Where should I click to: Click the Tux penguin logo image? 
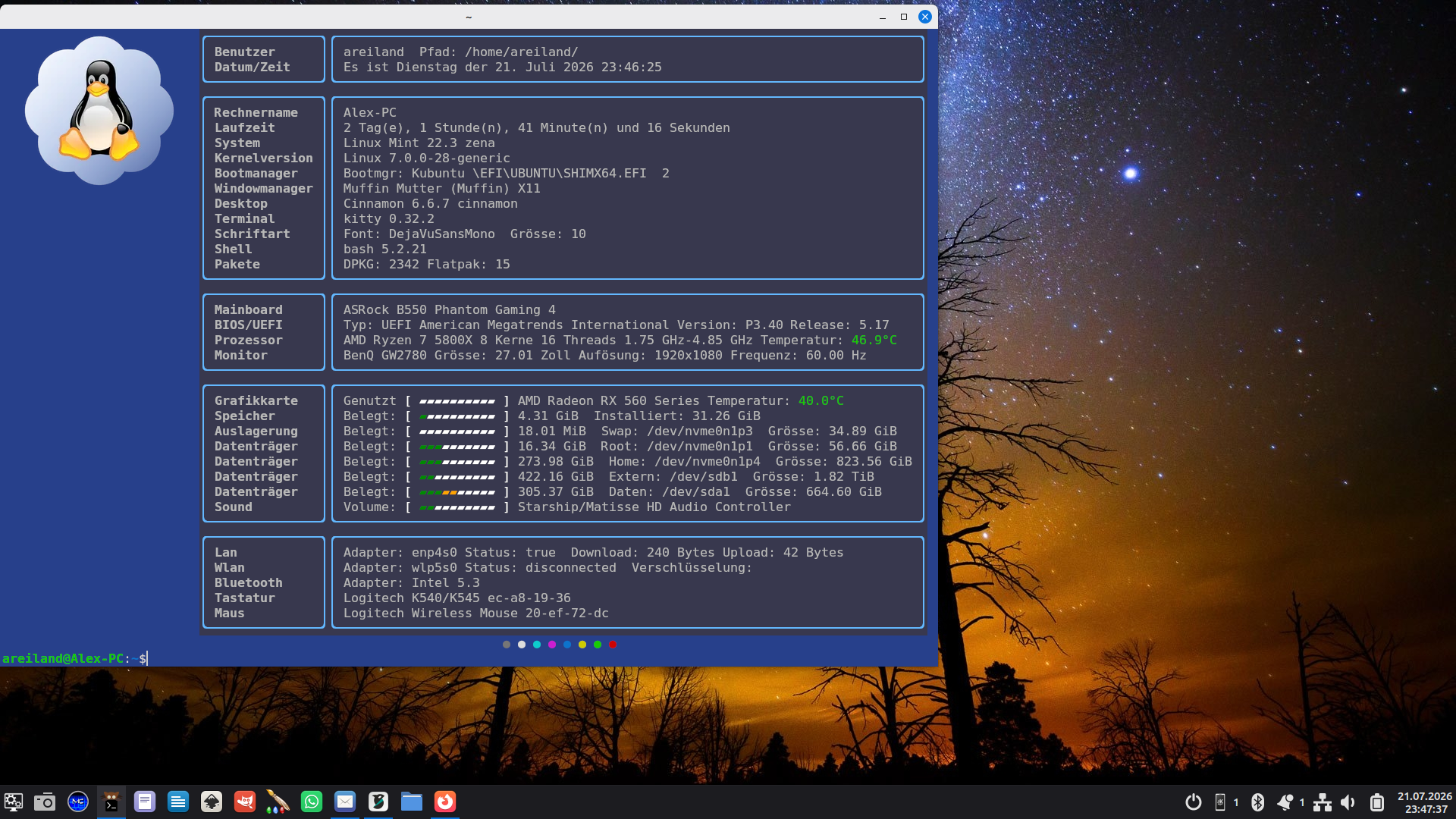point(99,111)
